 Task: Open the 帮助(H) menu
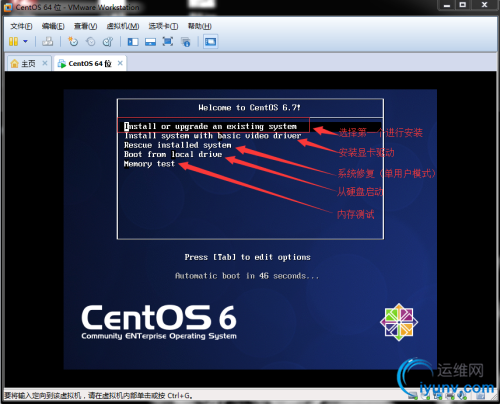[199, 26]
